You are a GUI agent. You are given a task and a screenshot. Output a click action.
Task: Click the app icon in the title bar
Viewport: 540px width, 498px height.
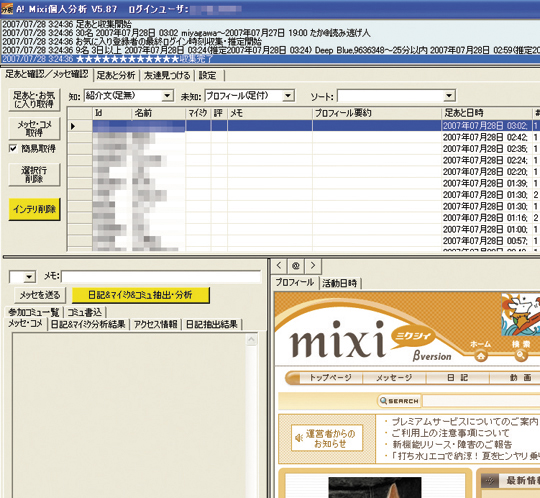(x=7, y=9)
